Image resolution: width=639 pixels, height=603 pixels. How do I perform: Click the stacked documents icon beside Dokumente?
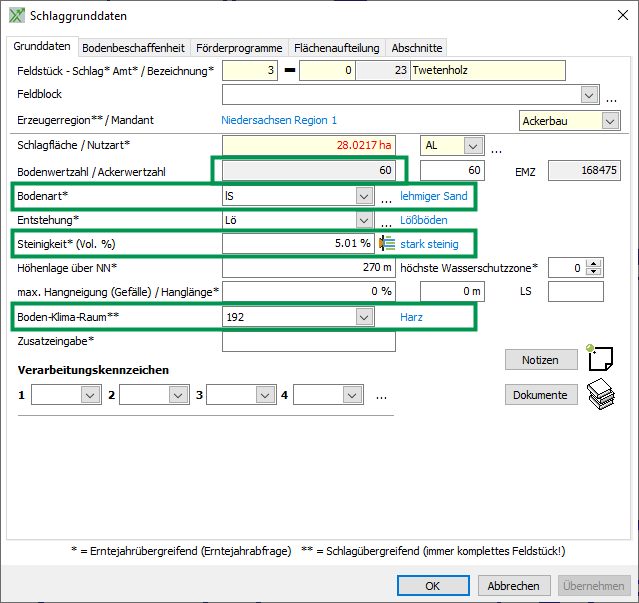point(600,393)
